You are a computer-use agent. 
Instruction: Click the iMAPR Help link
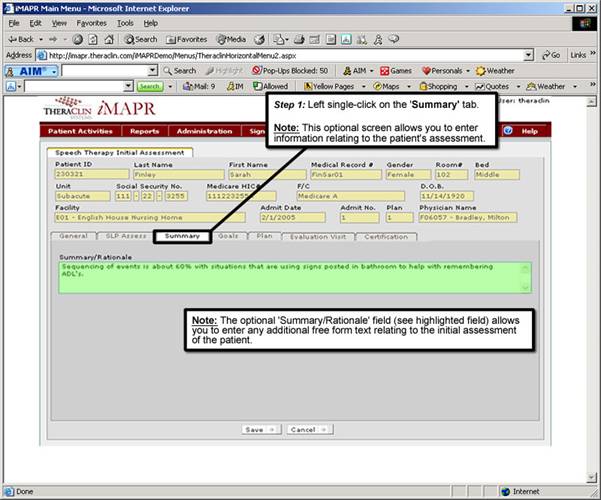529,131
